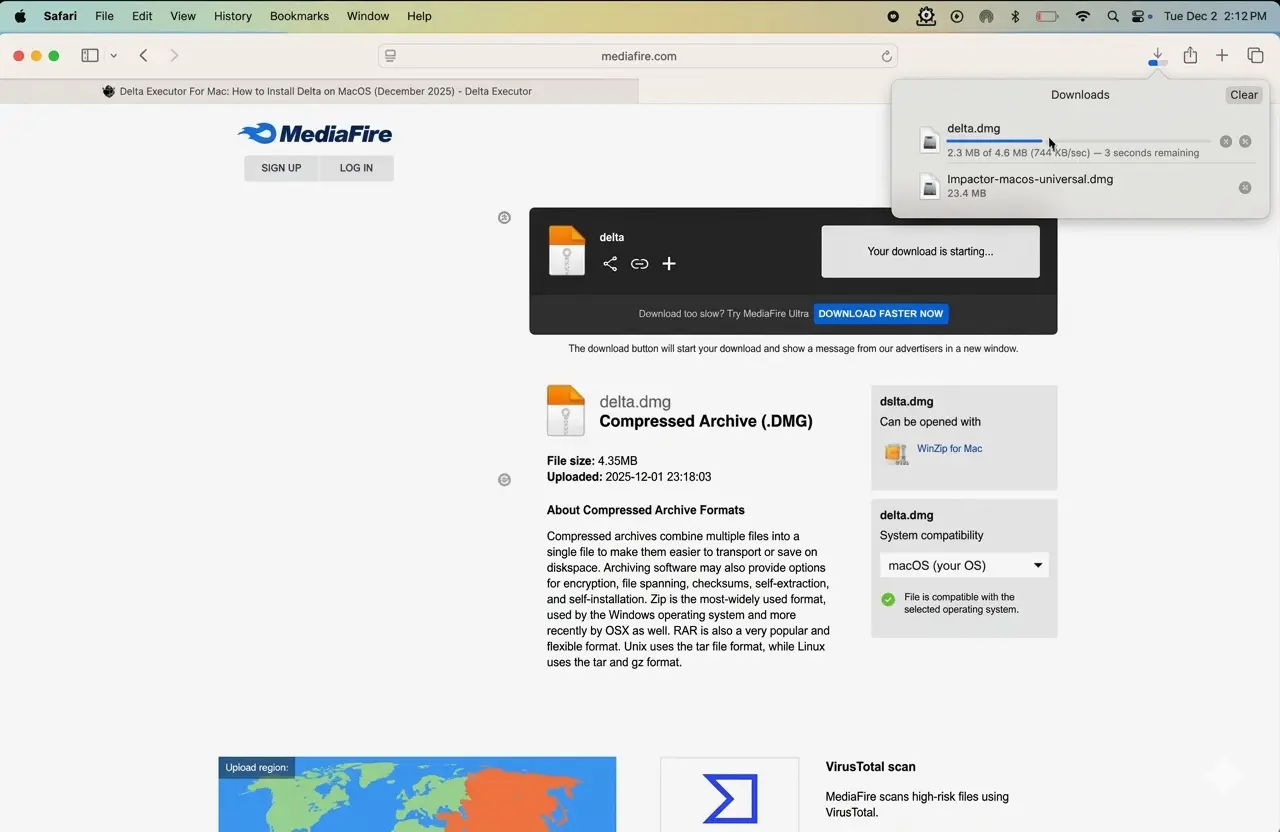Viewport: 1280px width, 832px height.
Task: Click the AirDrop menu bar icon
Action: pyautogui.click(x=986, y=16)
